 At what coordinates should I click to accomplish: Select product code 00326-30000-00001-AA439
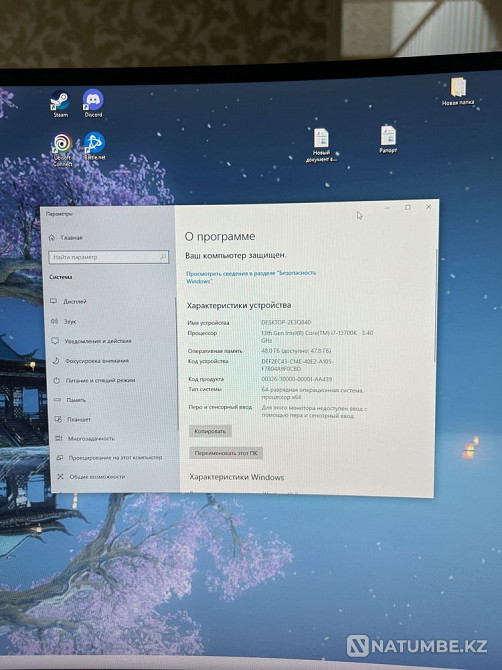(x=297, y=379)
